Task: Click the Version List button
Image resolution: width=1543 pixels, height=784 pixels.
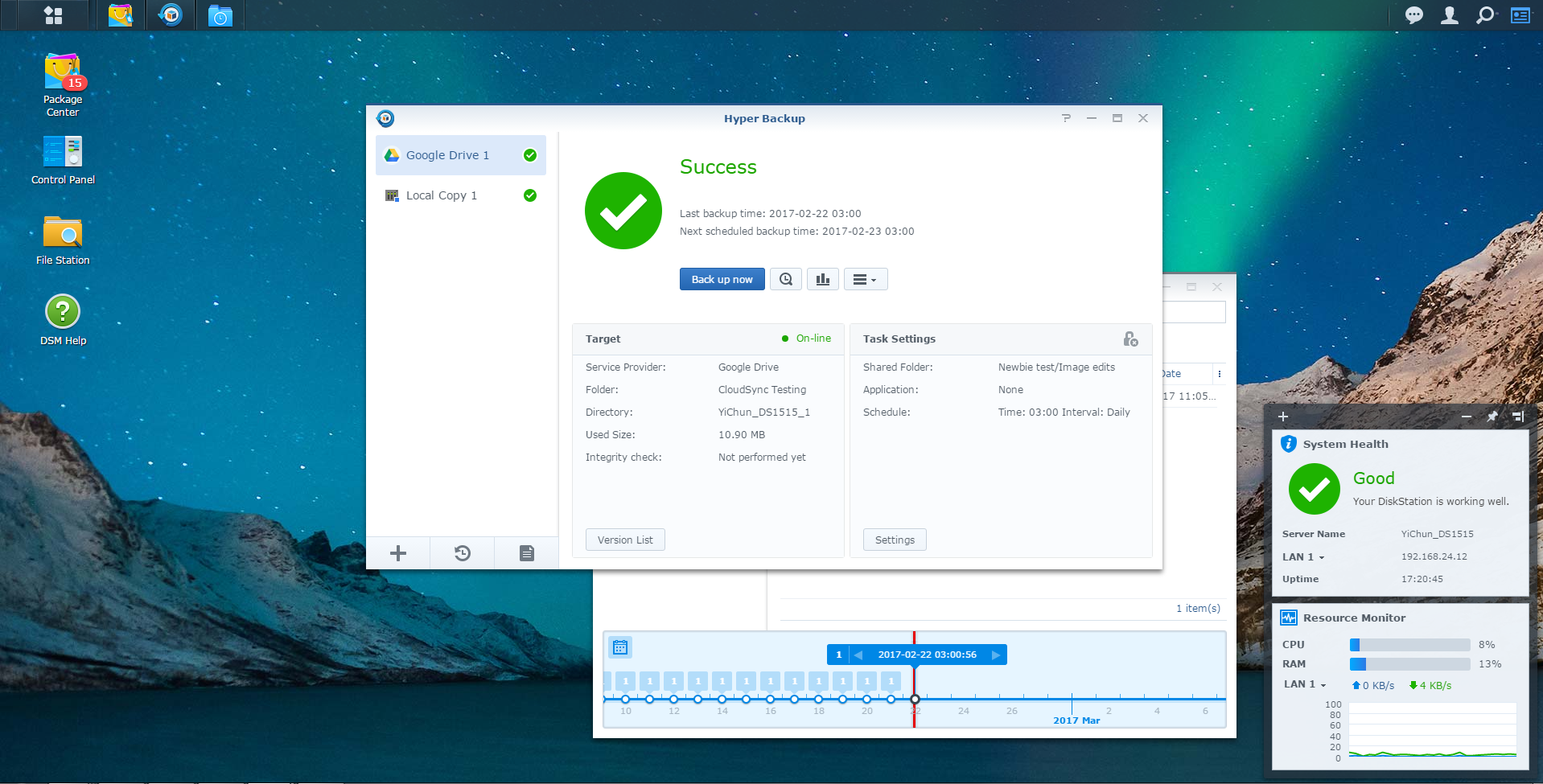Action: [625, 540]
